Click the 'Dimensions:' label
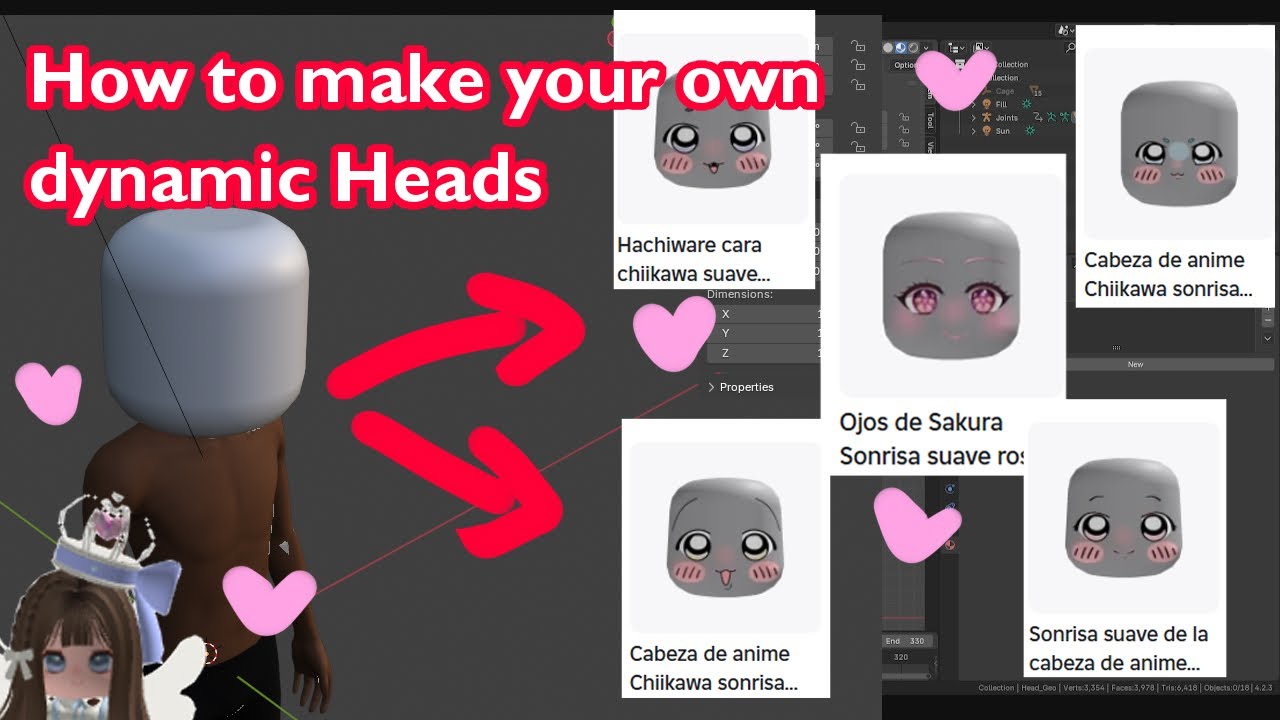The height and width of the screenshot is (720, 1280). pyautogui.click(x=740, y=295)
